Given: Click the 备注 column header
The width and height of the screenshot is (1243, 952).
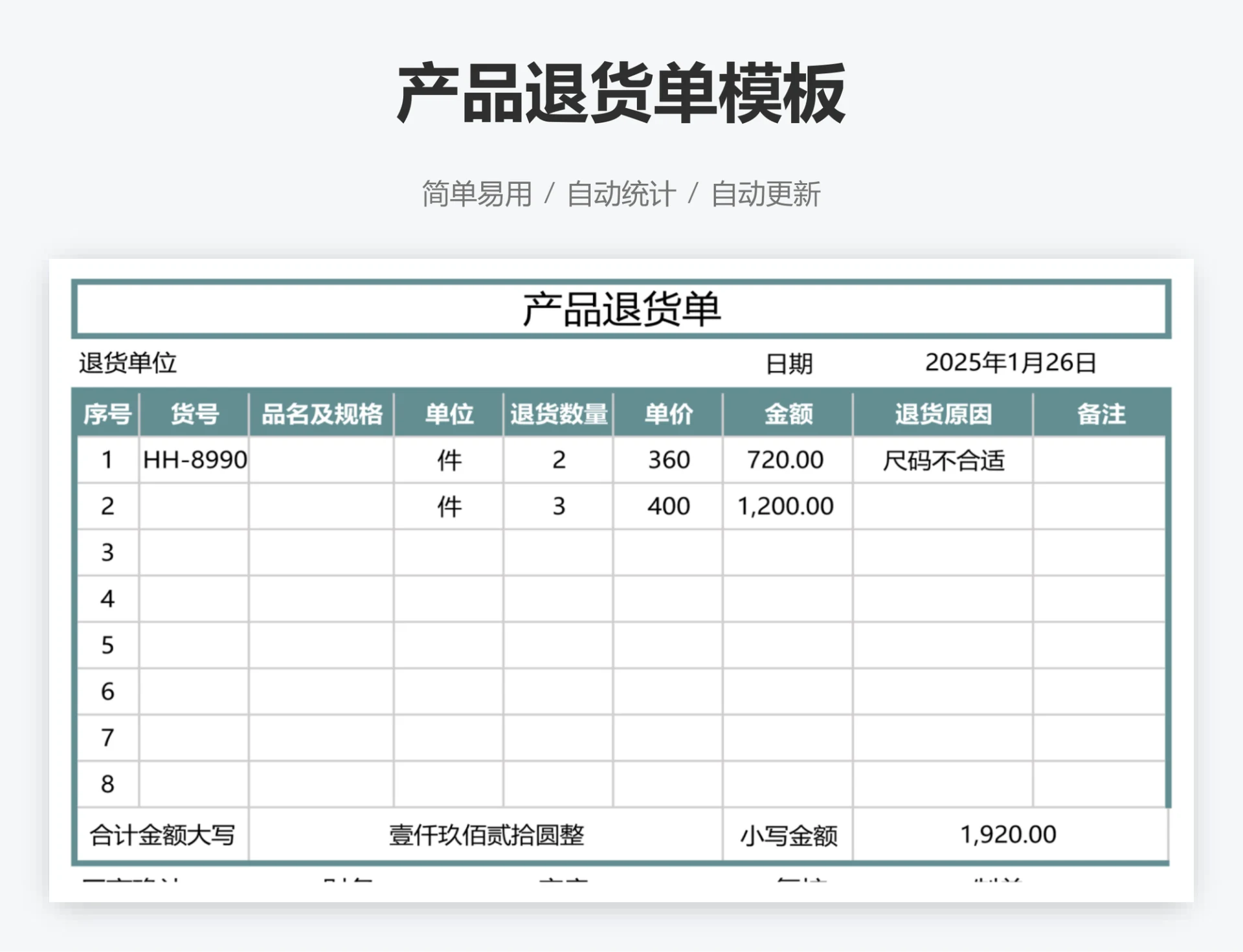Looking at the screenshot, I should 1101,414.
